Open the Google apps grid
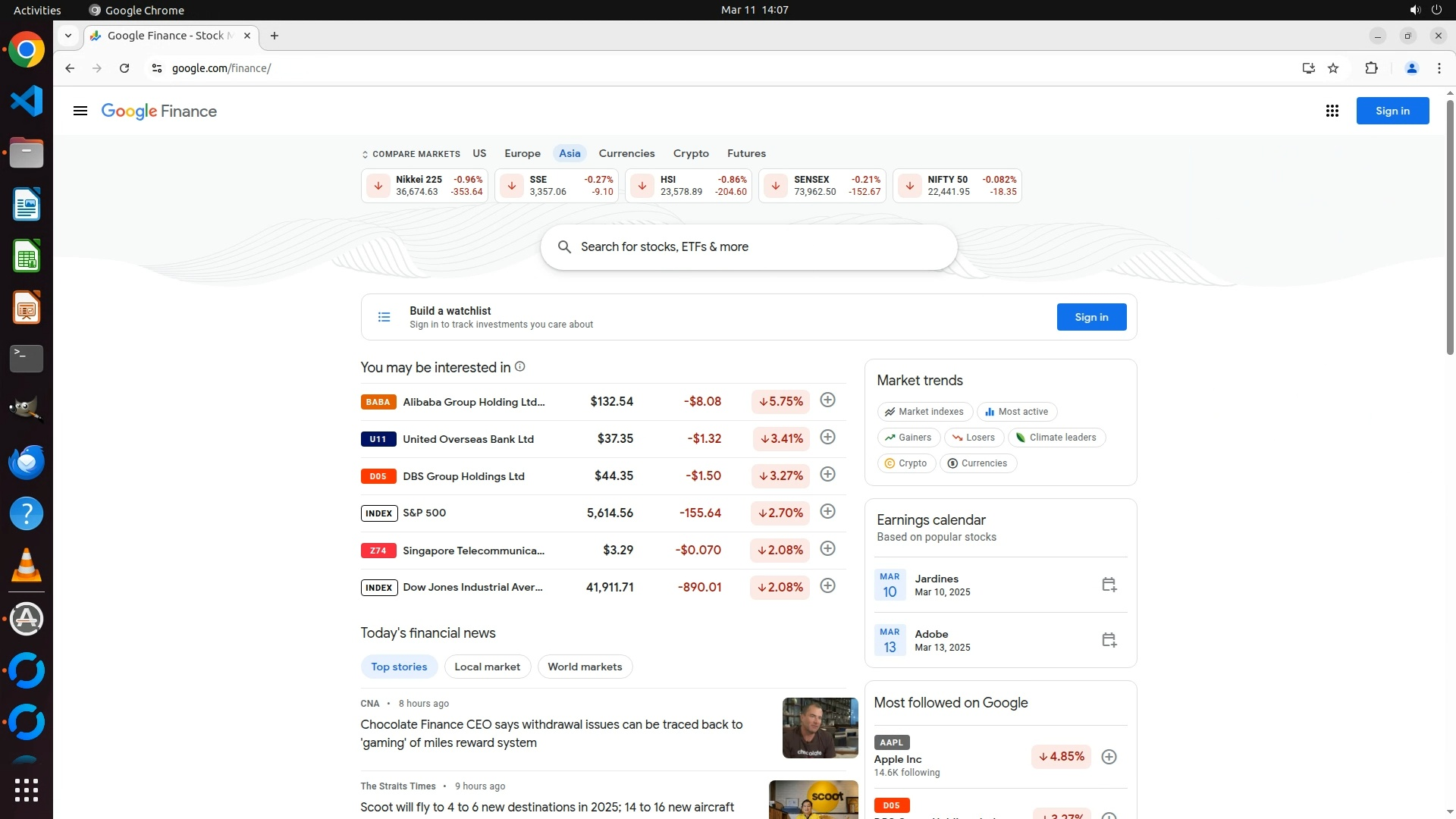 point(1332,111)
